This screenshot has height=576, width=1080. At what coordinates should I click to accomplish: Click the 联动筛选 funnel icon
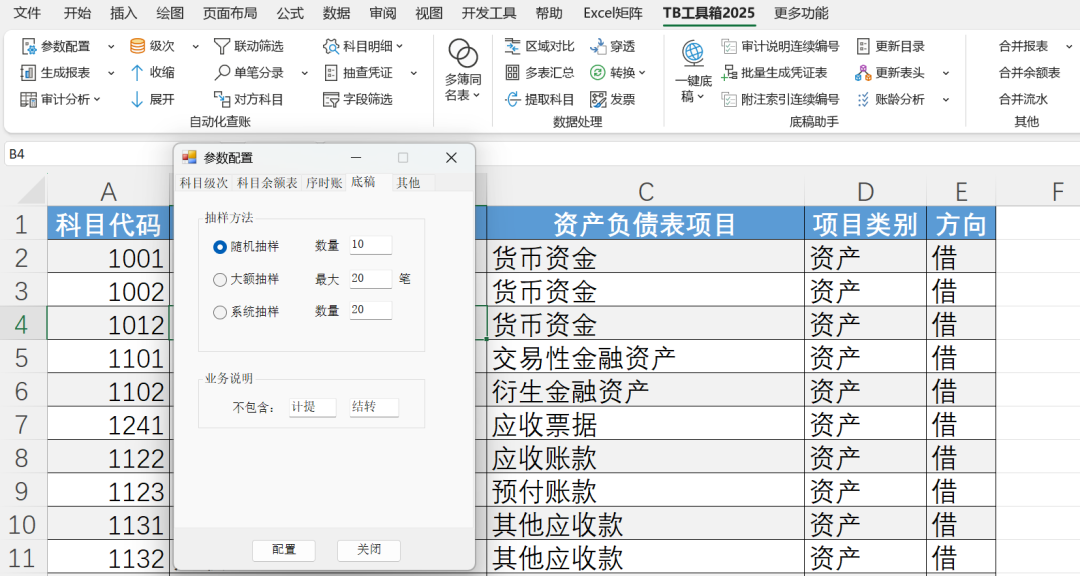click(x=222, y=46)
